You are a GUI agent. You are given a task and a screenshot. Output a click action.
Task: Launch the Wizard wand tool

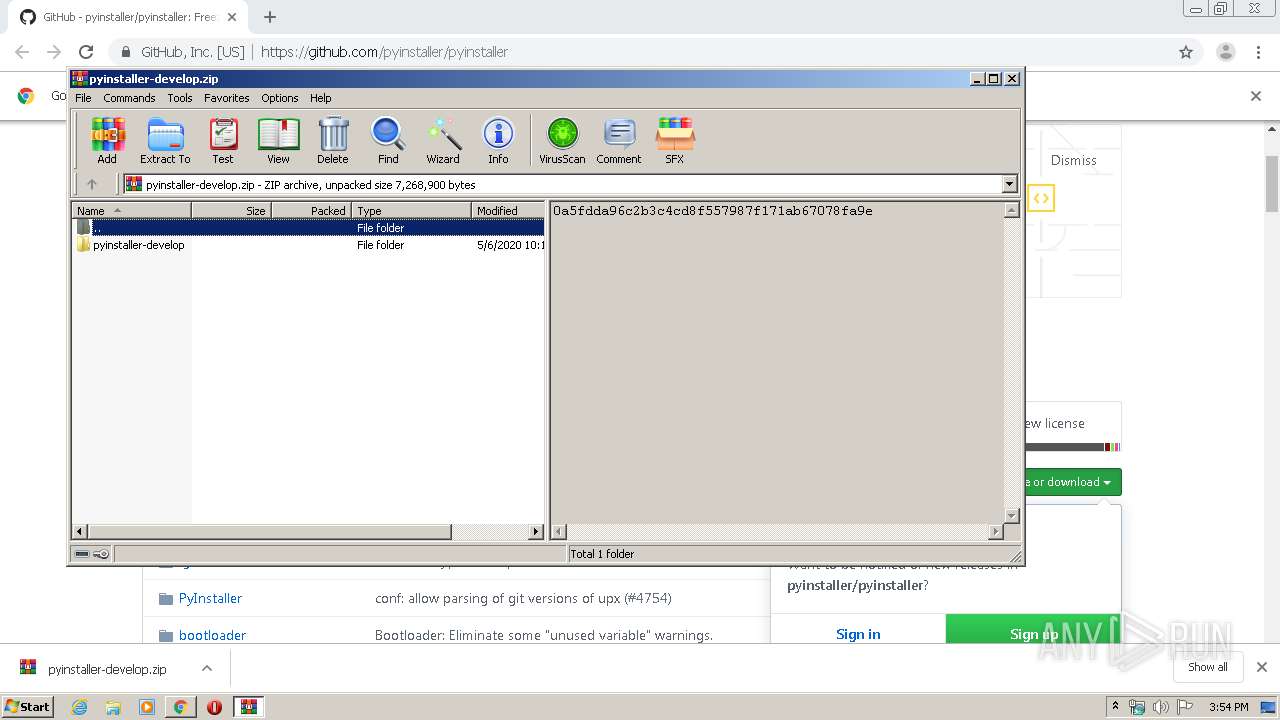click(x=443, y=140)
